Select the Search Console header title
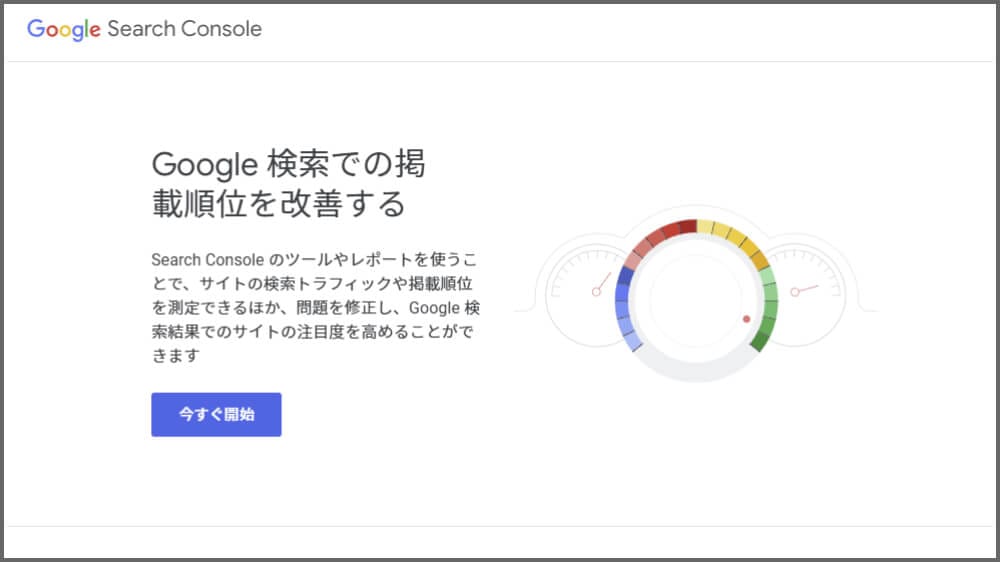This screenshot has width=1000, height=562. 184,29
